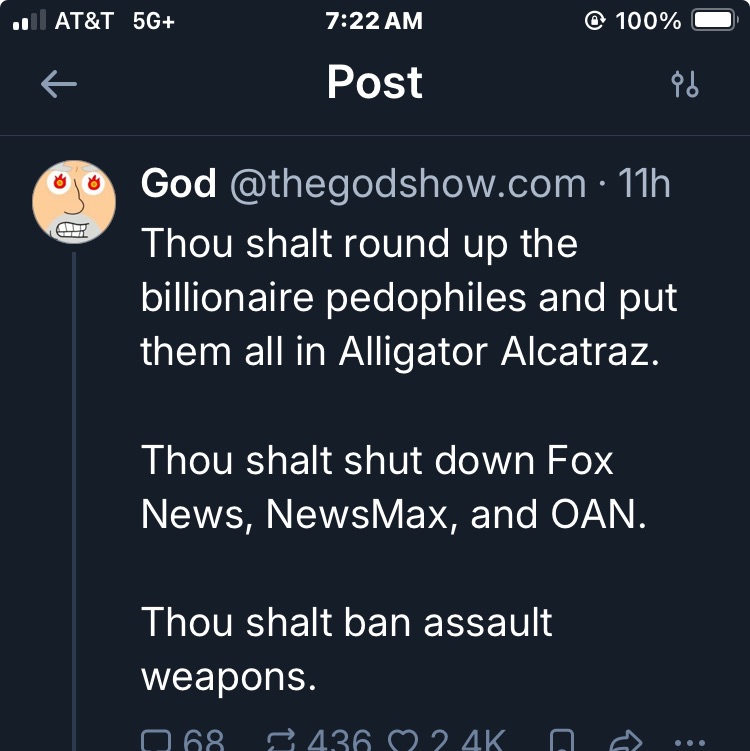The width and height of the screenshot is (750, 751).
Task: Open the three-dot more options menu
Action: (x=684, y=742)
